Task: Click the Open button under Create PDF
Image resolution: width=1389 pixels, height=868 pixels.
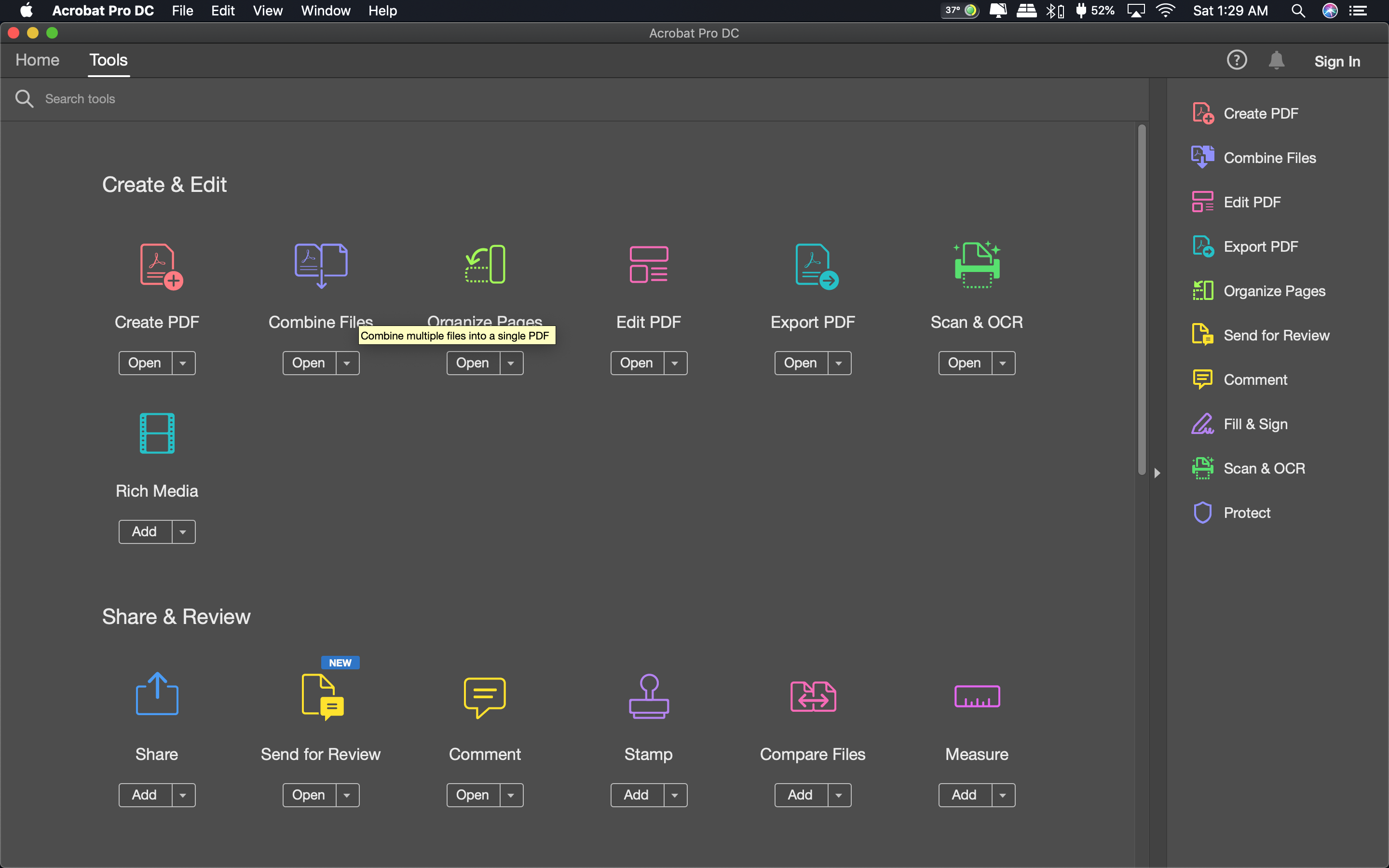Action: [x=145, y=363]
